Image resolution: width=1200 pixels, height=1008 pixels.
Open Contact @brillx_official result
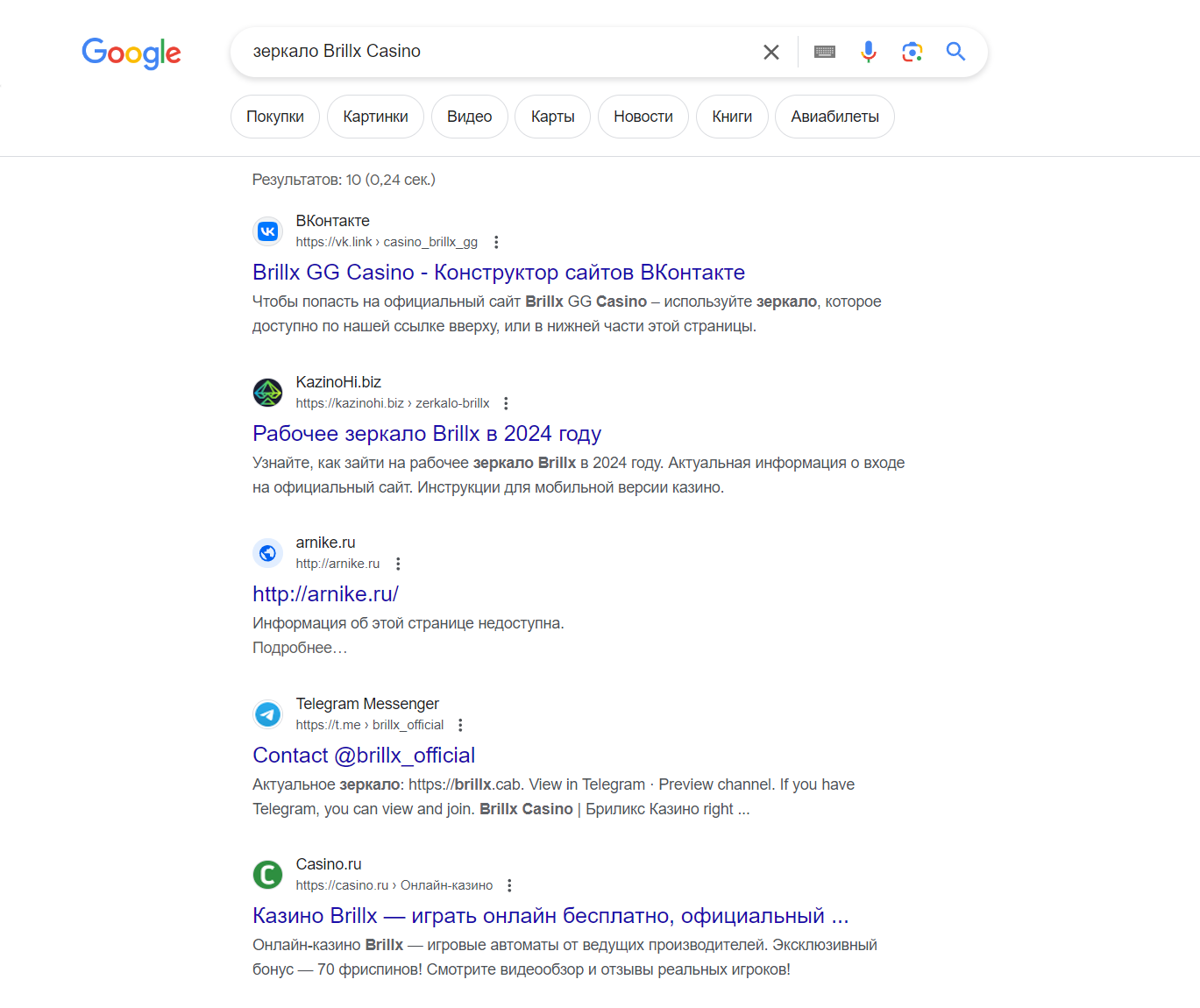(x=364, y=756)
